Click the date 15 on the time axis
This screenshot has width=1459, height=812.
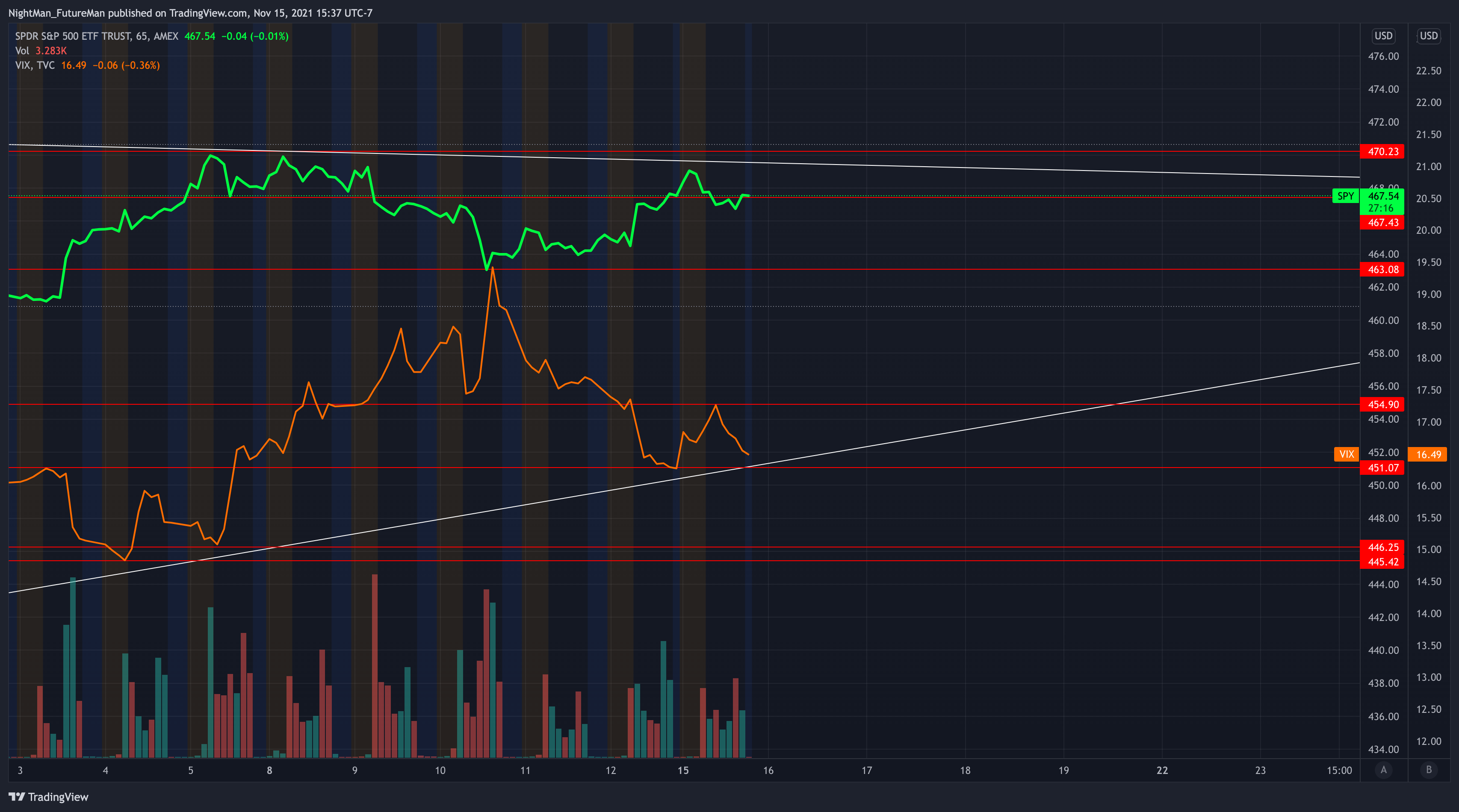point(683,770)
